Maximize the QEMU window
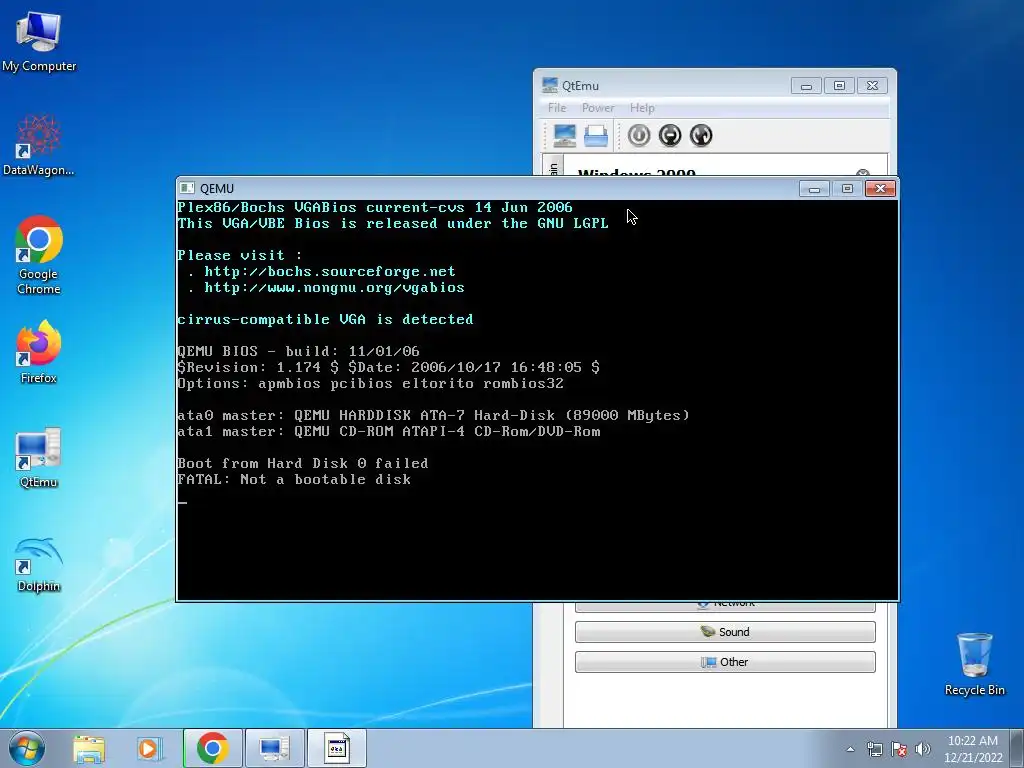Screen dimensions: 1024x768 [x=847, y=189]
